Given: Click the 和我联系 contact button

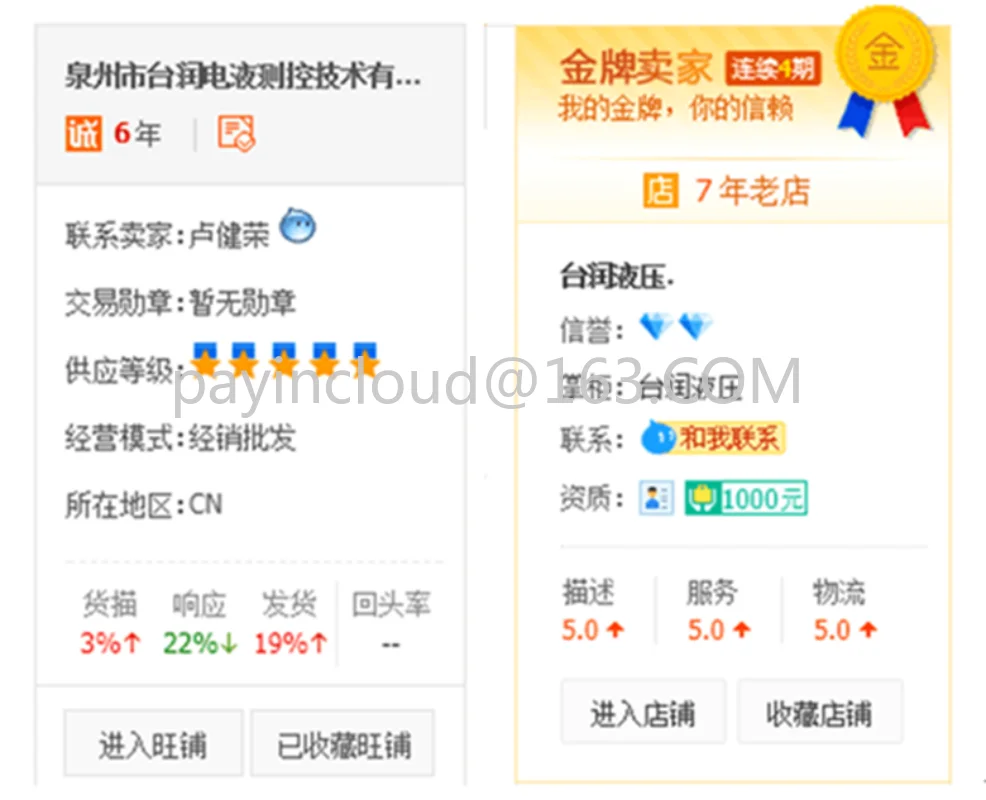Looking at the screenshot, I should coord(713,438).
